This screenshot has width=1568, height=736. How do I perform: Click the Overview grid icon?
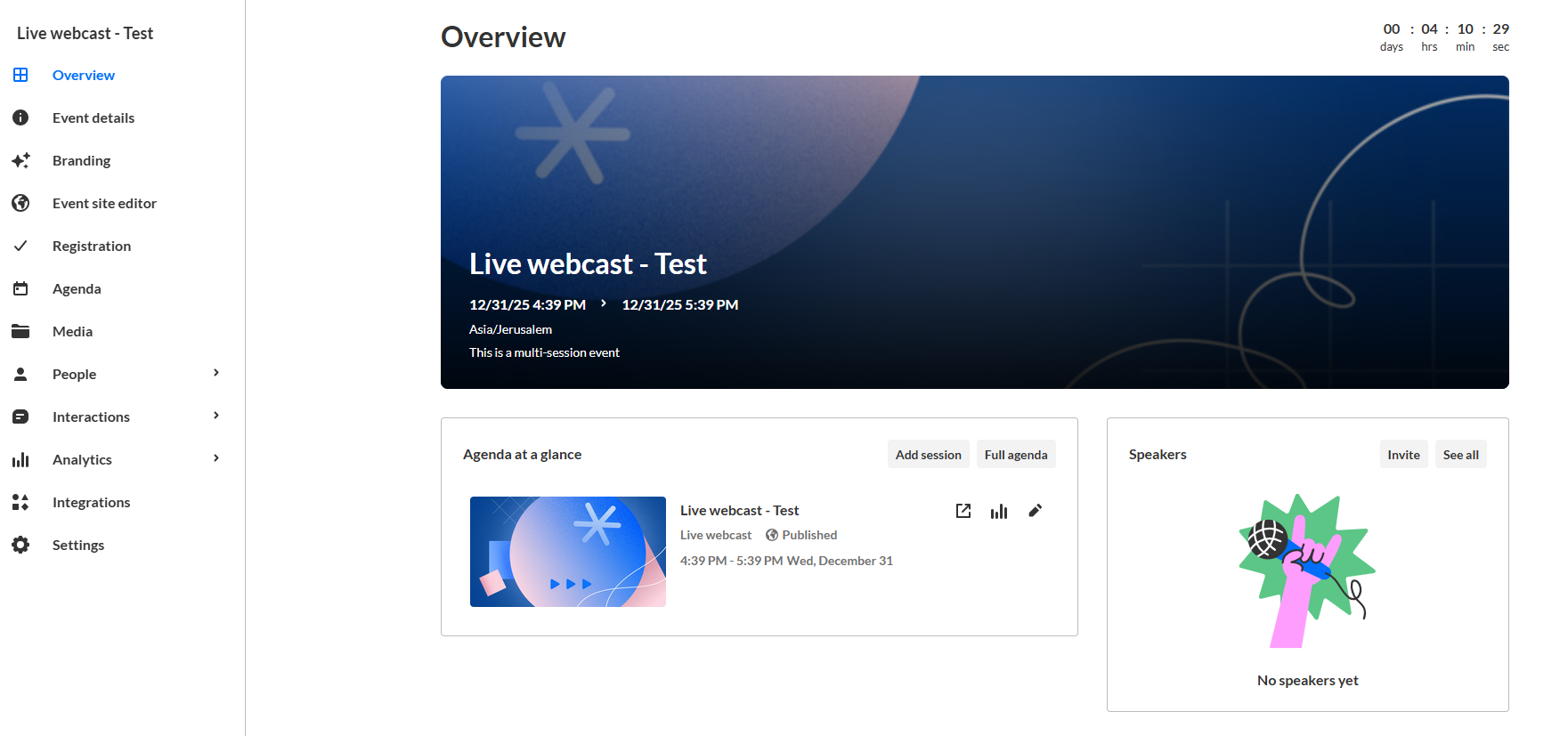tap(20, 75)
